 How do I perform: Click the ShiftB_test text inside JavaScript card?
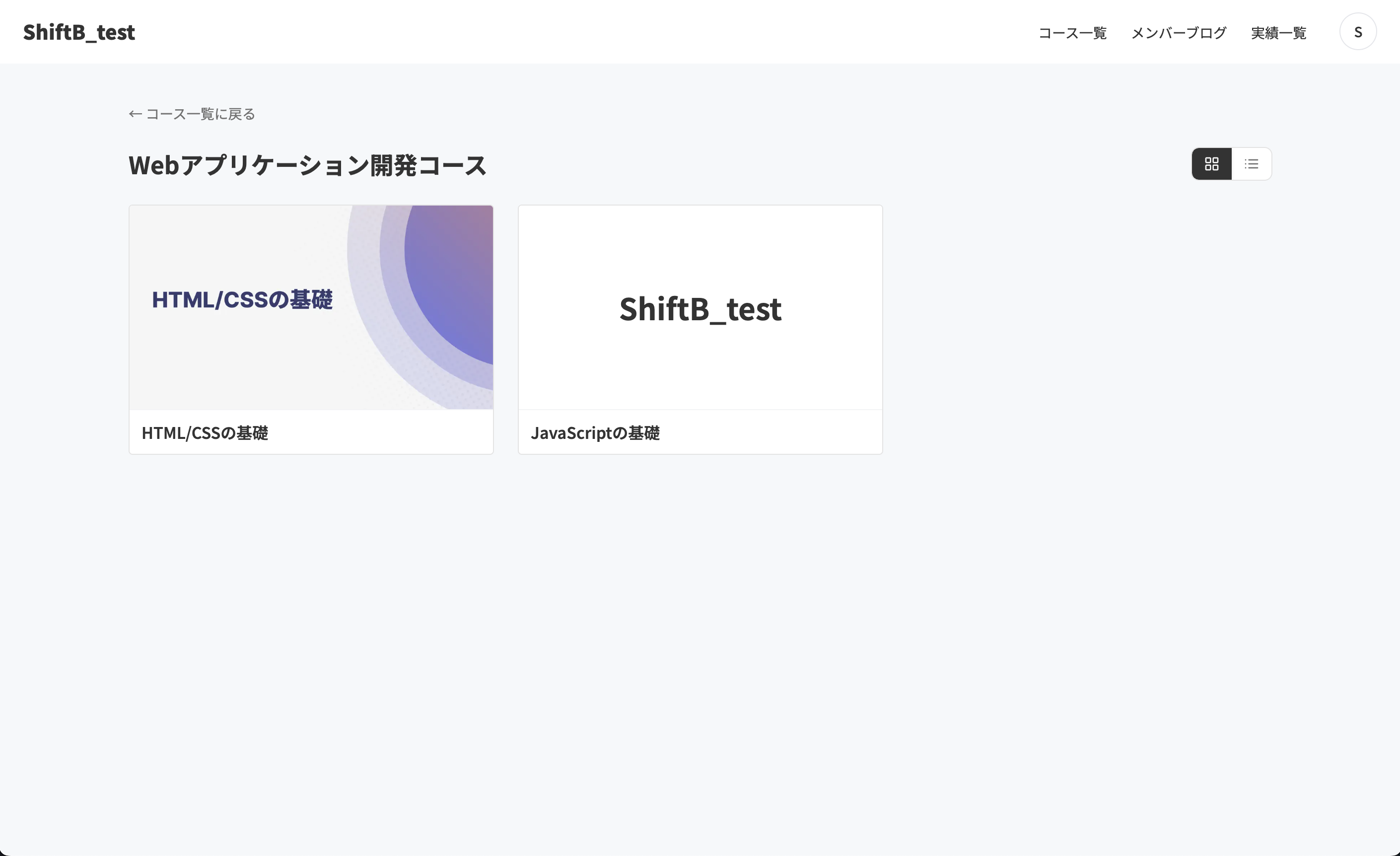click(700, 309)
